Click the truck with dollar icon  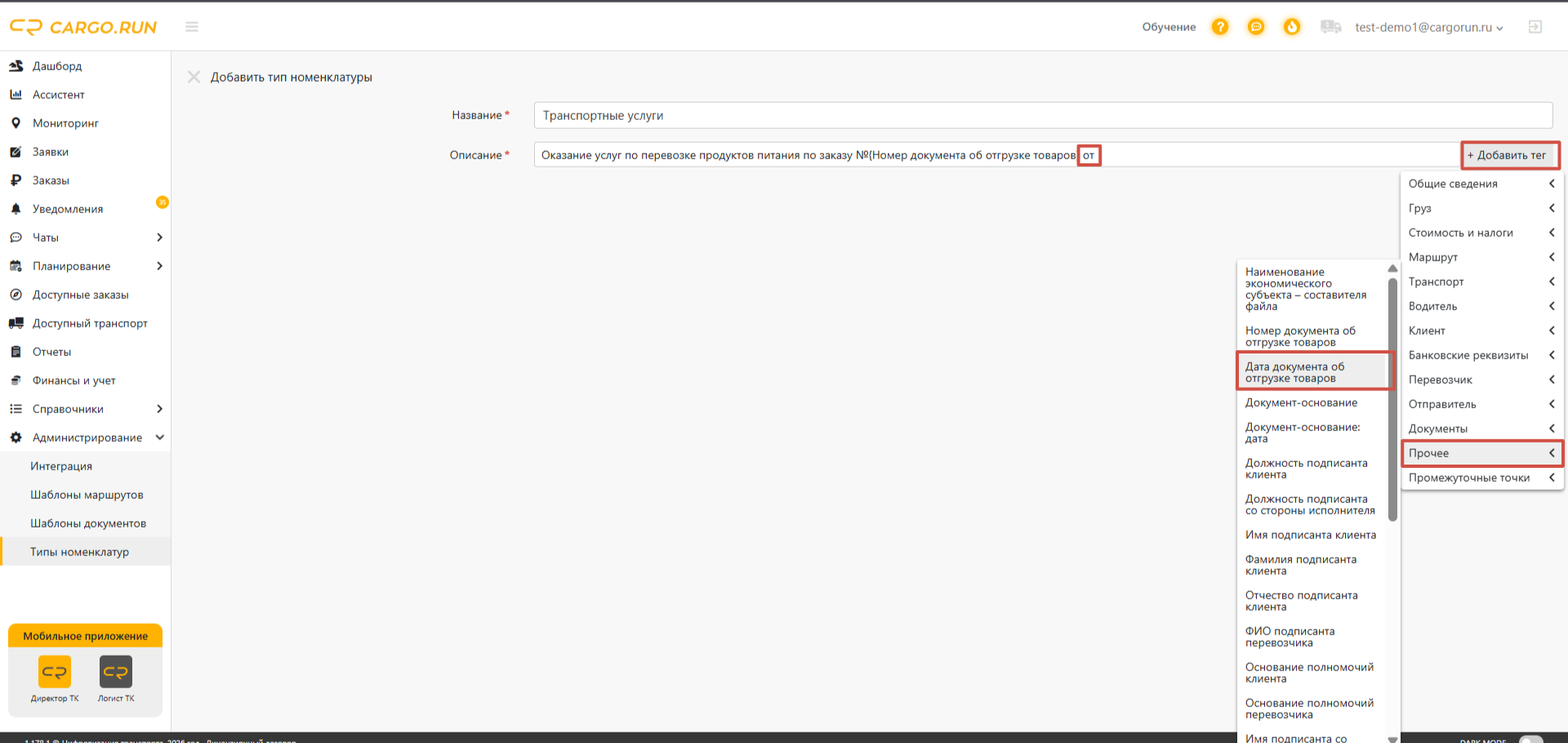[x=1331, y=27]
